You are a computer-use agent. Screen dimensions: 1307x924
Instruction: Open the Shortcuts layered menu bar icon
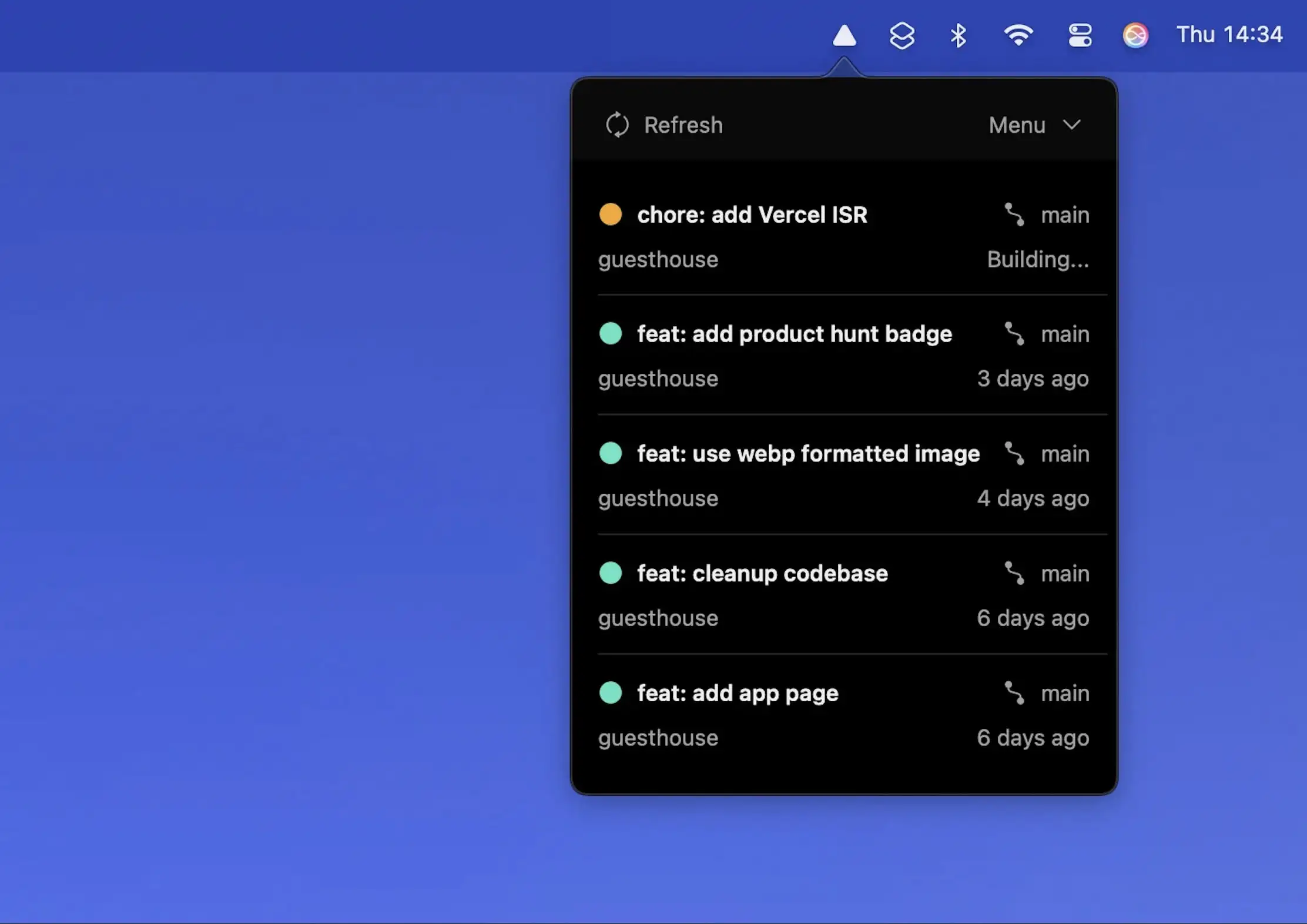point(902,36)
